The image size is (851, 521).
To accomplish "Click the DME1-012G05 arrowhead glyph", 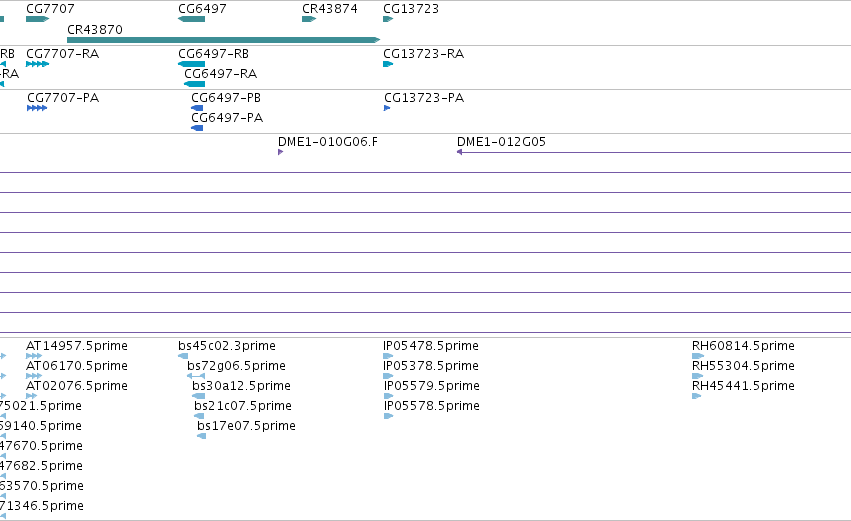I will point(460,152).
